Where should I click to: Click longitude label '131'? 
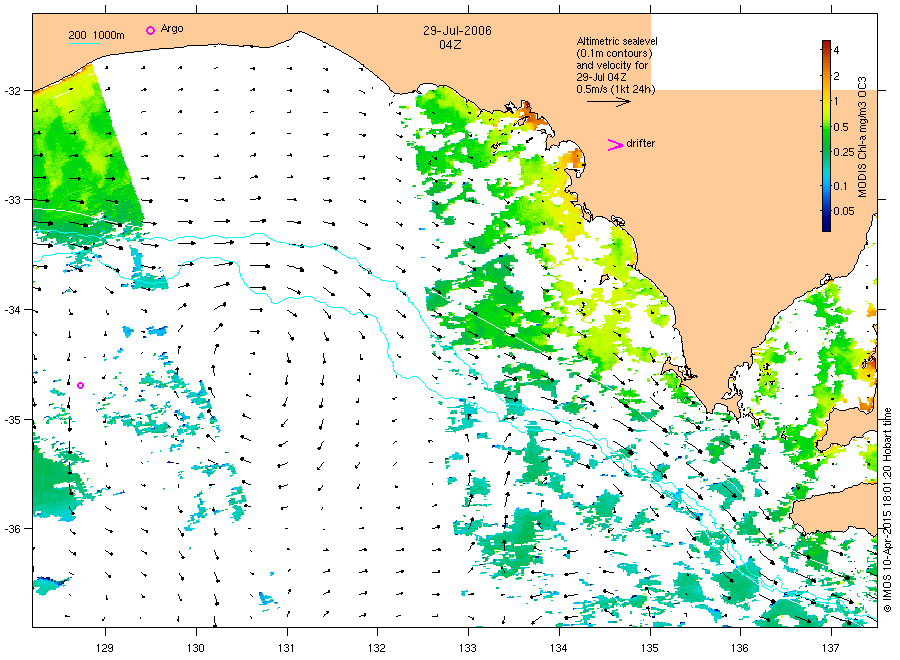tap(286, 648)
